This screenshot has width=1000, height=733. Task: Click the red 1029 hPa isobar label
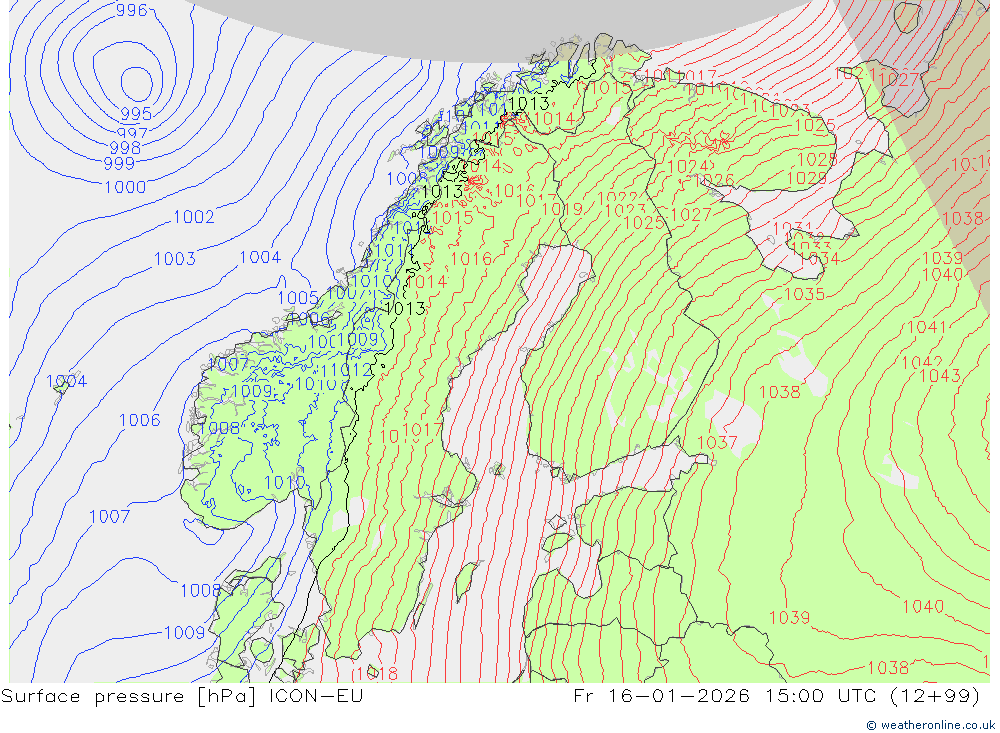807,178
